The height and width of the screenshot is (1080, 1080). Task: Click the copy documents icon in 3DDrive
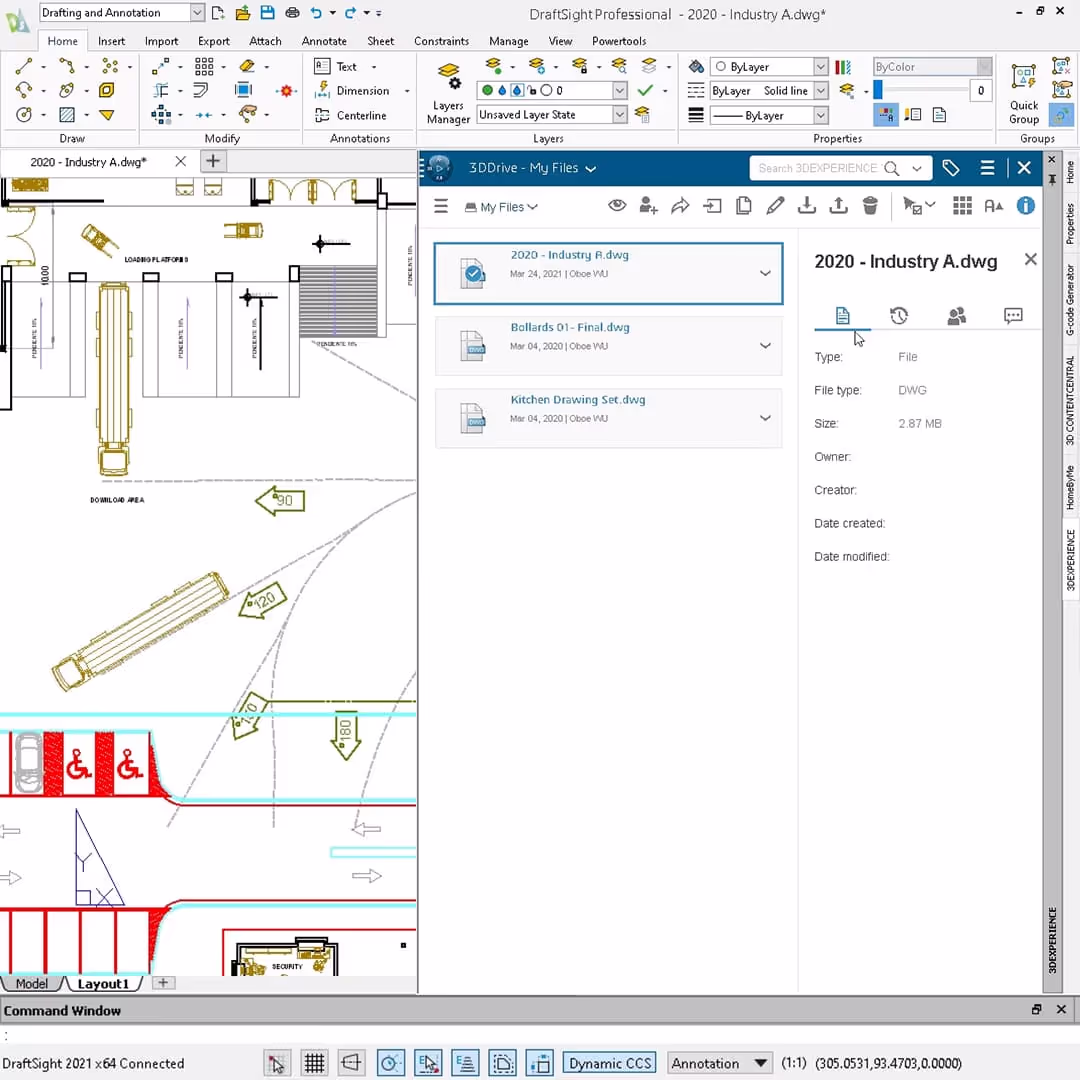743,205
